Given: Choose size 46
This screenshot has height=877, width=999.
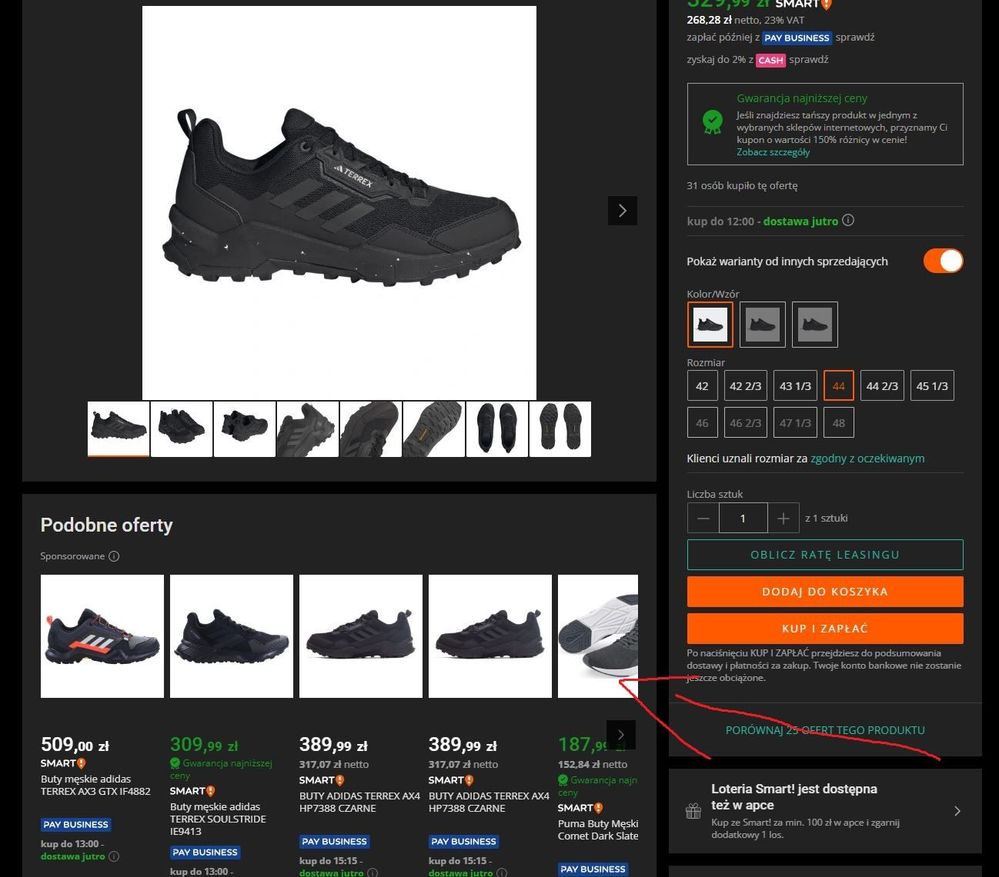Looking at the screenshot, I should [x=702, y=423].
